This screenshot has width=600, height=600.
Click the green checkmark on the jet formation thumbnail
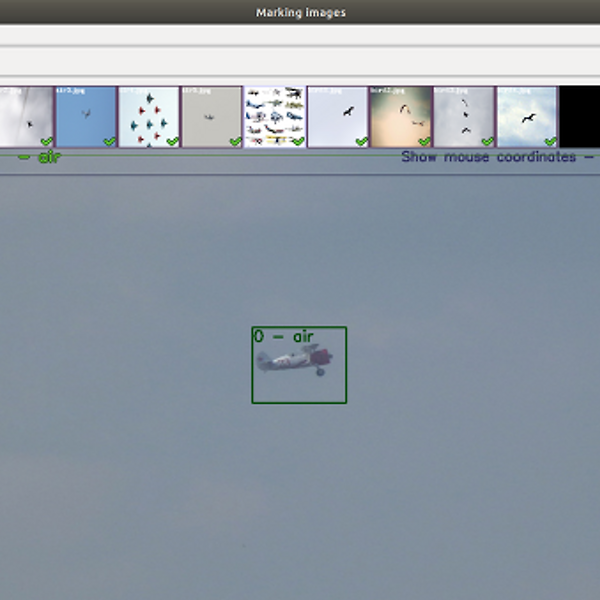click(173, 141)
